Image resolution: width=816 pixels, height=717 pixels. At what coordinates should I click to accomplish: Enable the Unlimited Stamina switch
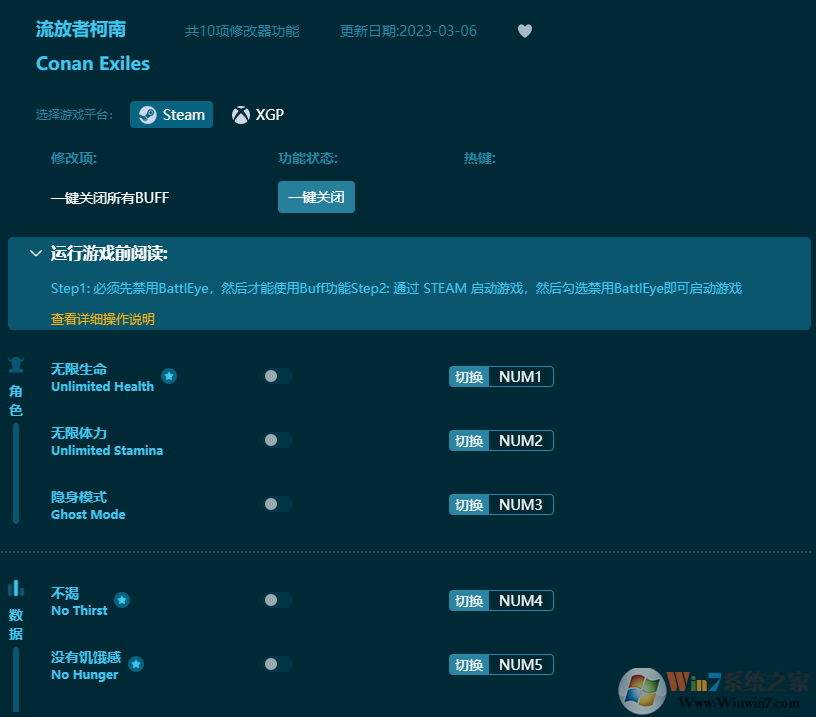[278, 440]
